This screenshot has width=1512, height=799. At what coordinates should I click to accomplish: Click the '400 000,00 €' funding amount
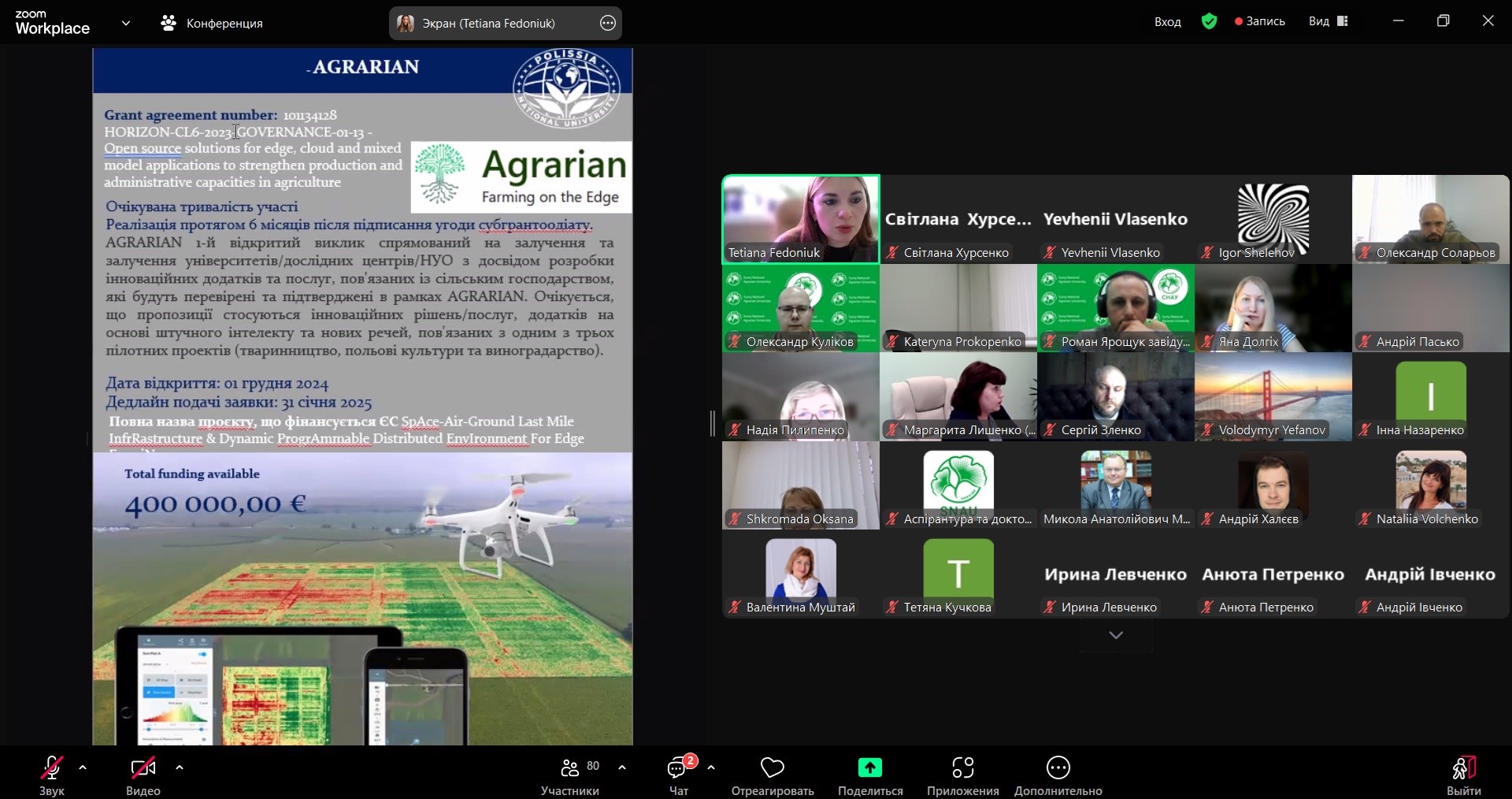pyautogui.click(x=215, y=504)
